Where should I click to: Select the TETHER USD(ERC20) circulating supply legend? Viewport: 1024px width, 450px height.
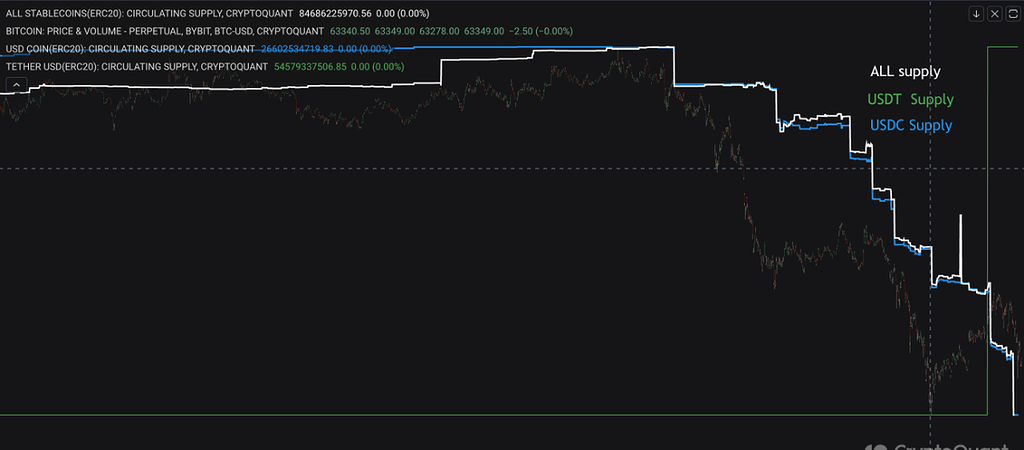tap(136, 66)
